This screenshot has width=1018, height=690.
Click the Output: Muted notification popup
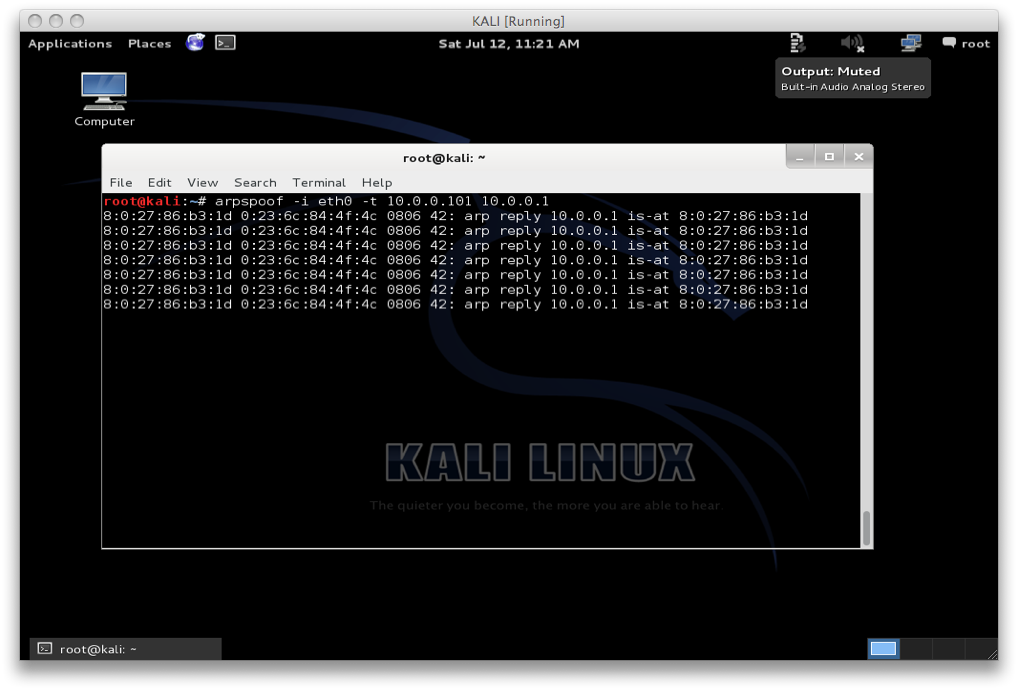pyautogui.click(x=852, y=78)
